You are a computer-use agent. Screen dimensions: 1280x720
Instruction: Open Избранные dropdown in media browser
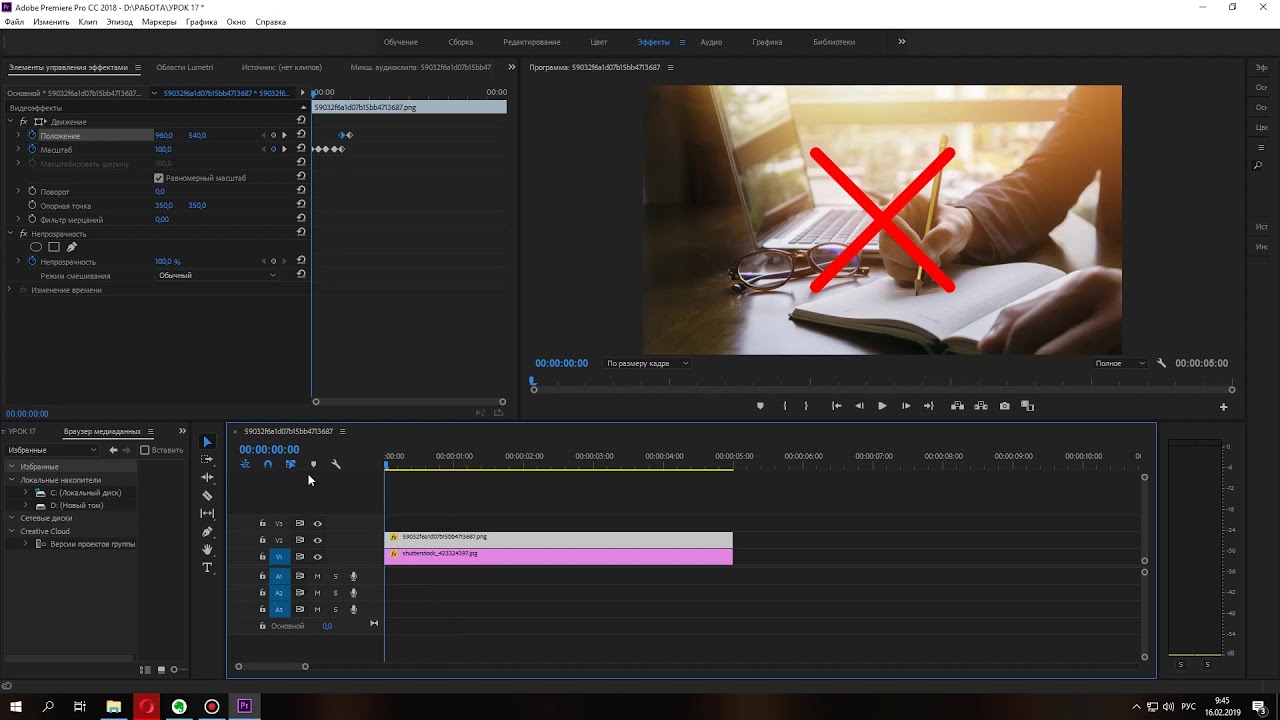(52, 450)
